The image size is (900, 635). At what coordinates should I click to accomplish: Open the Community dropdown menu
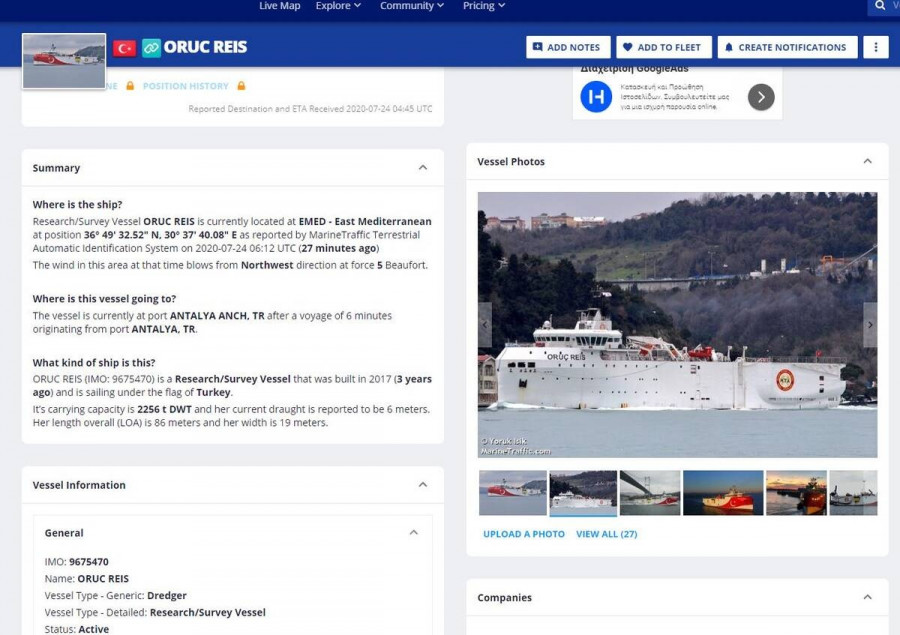pos(412,6)
